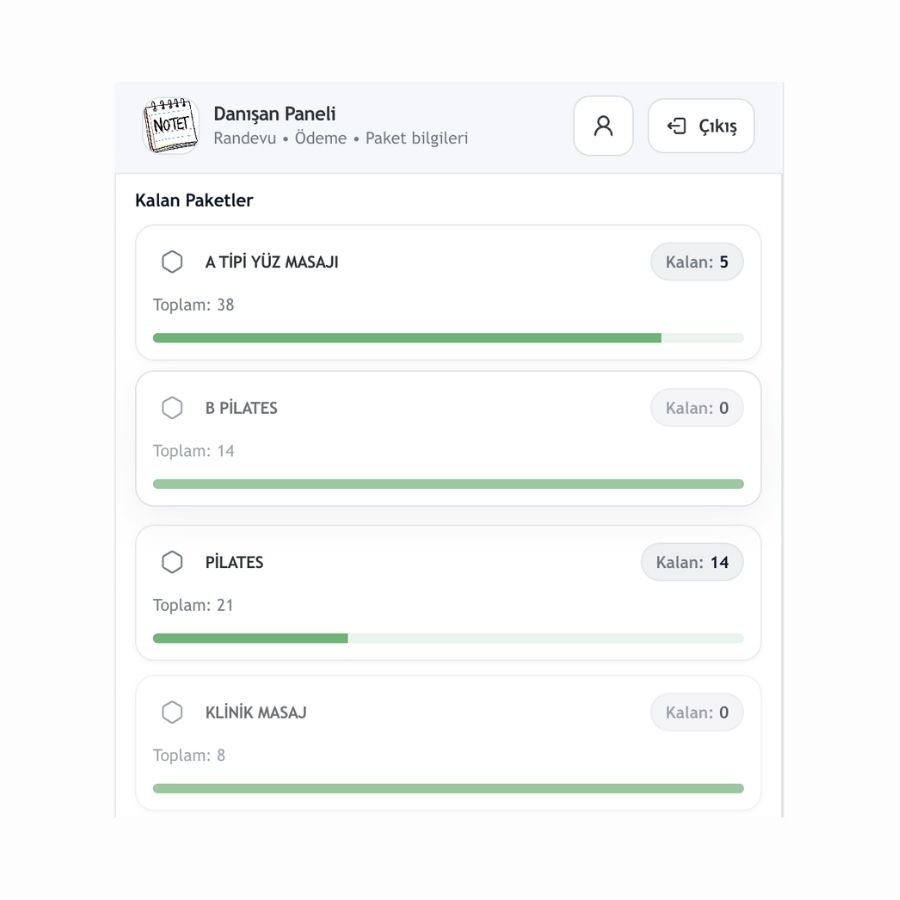The width and height of the screenshot is (900, 900).
Task: Click 'Kalan: 0' badge on B PİLATES
Action: 696,408
